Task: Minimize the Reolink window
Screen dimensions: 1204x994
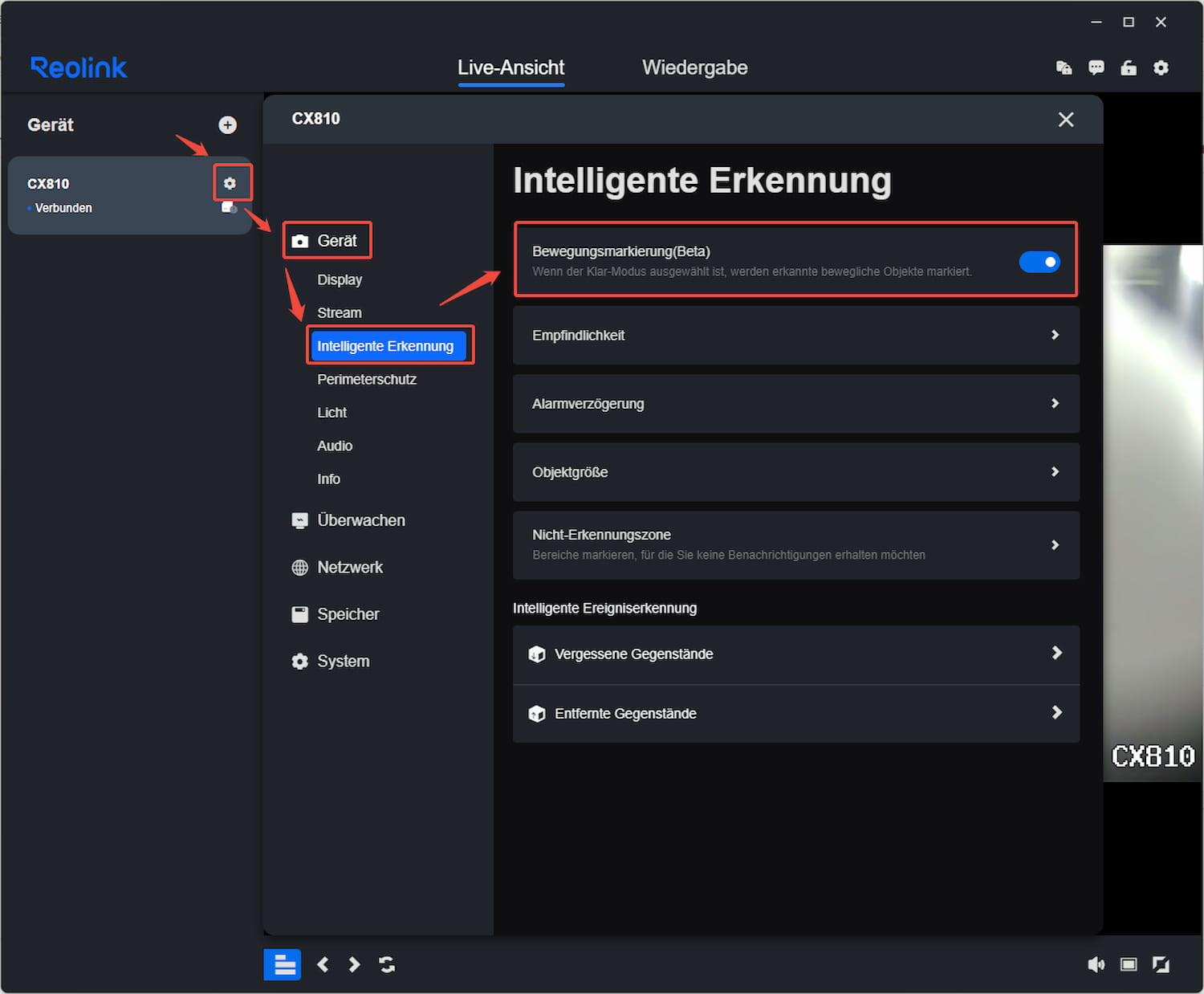Action: coord(1096,22)
